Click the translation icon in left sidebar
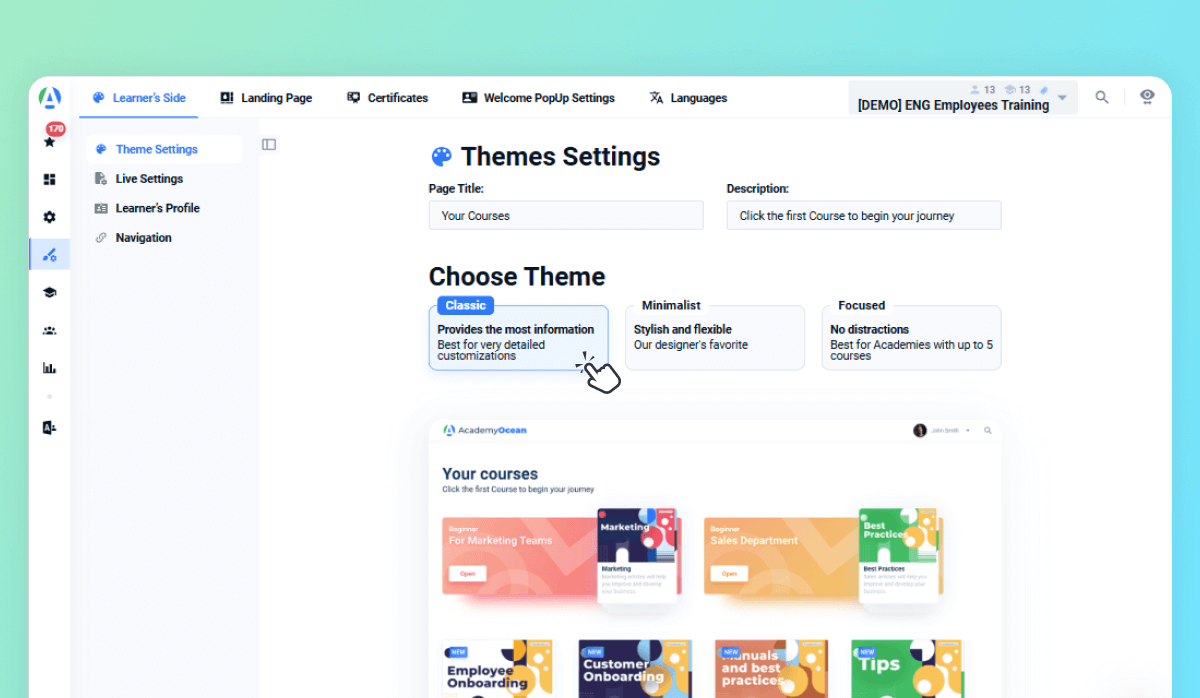 click(49, 428)
